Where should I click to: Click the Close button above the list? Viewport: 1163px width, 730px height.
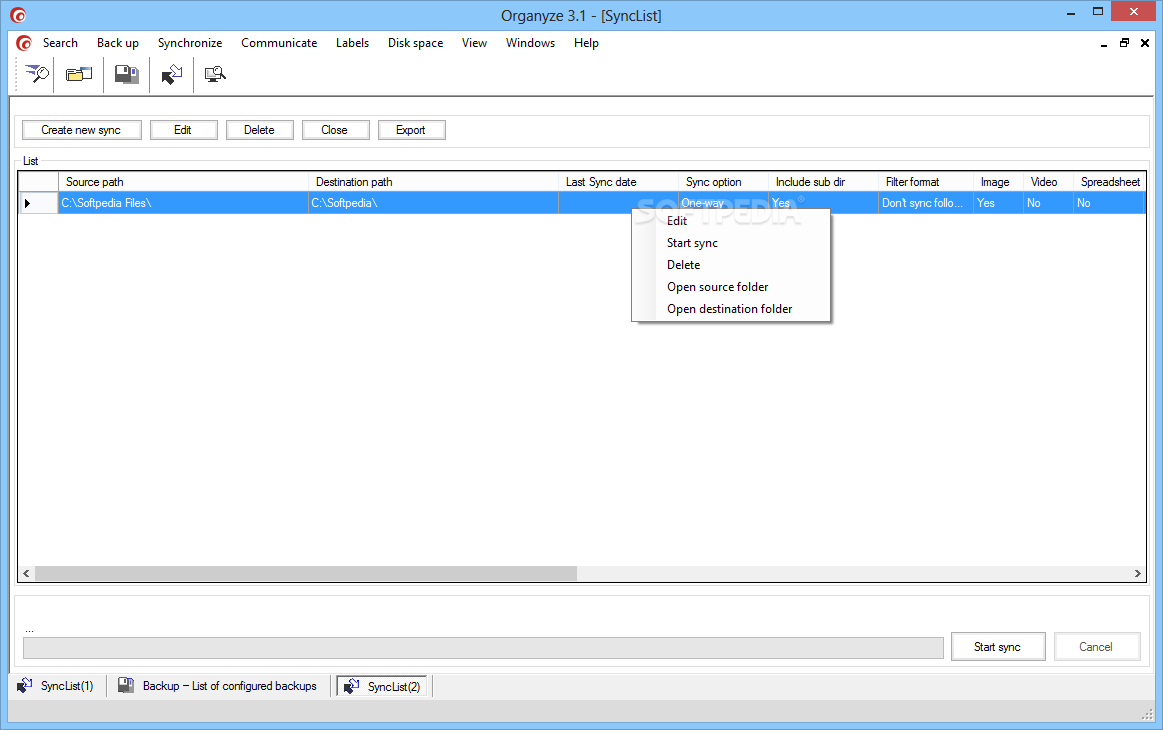335,130
